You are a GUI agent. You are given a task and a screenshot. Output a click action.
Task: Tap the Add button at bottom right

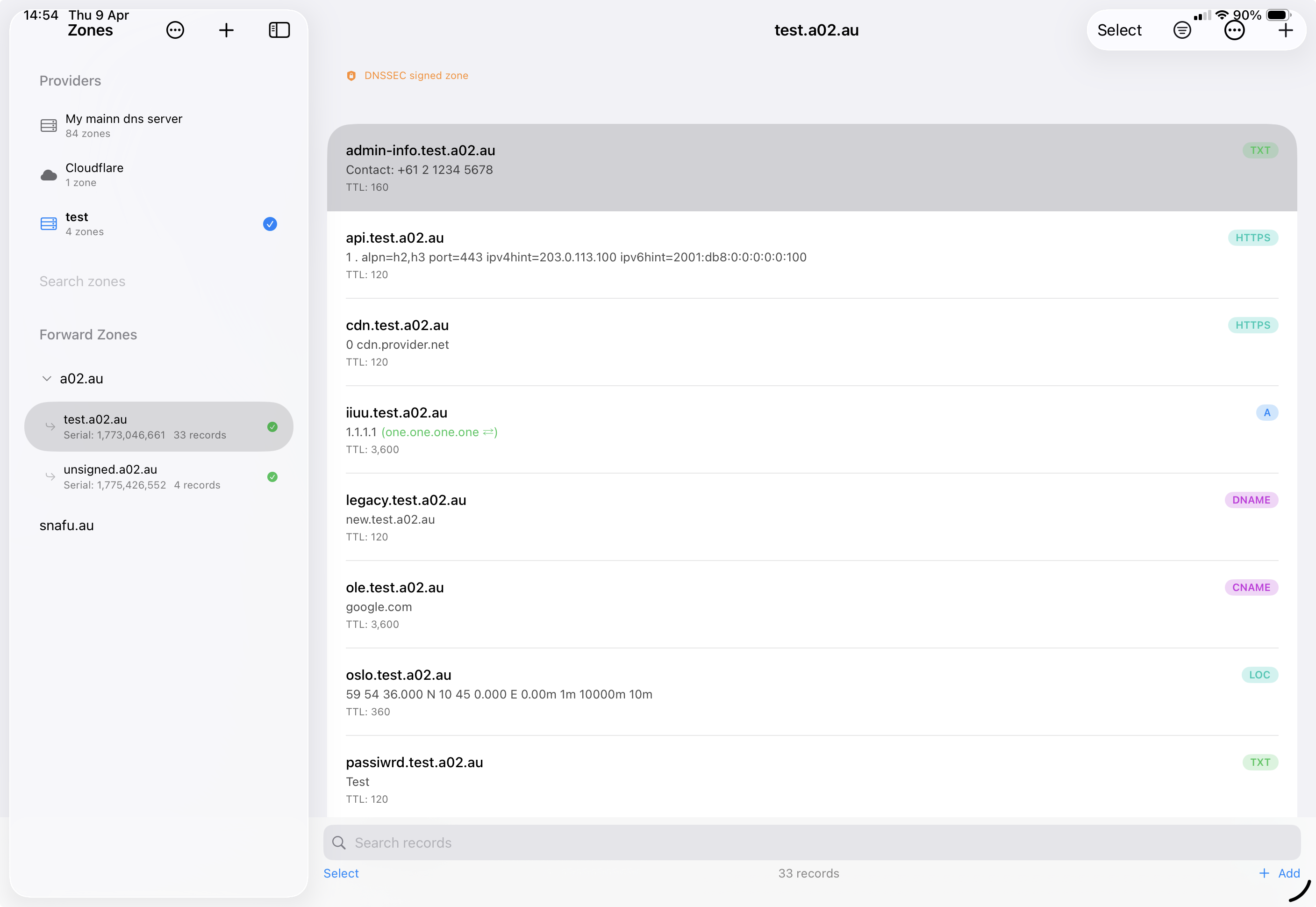coord(1279,873)
